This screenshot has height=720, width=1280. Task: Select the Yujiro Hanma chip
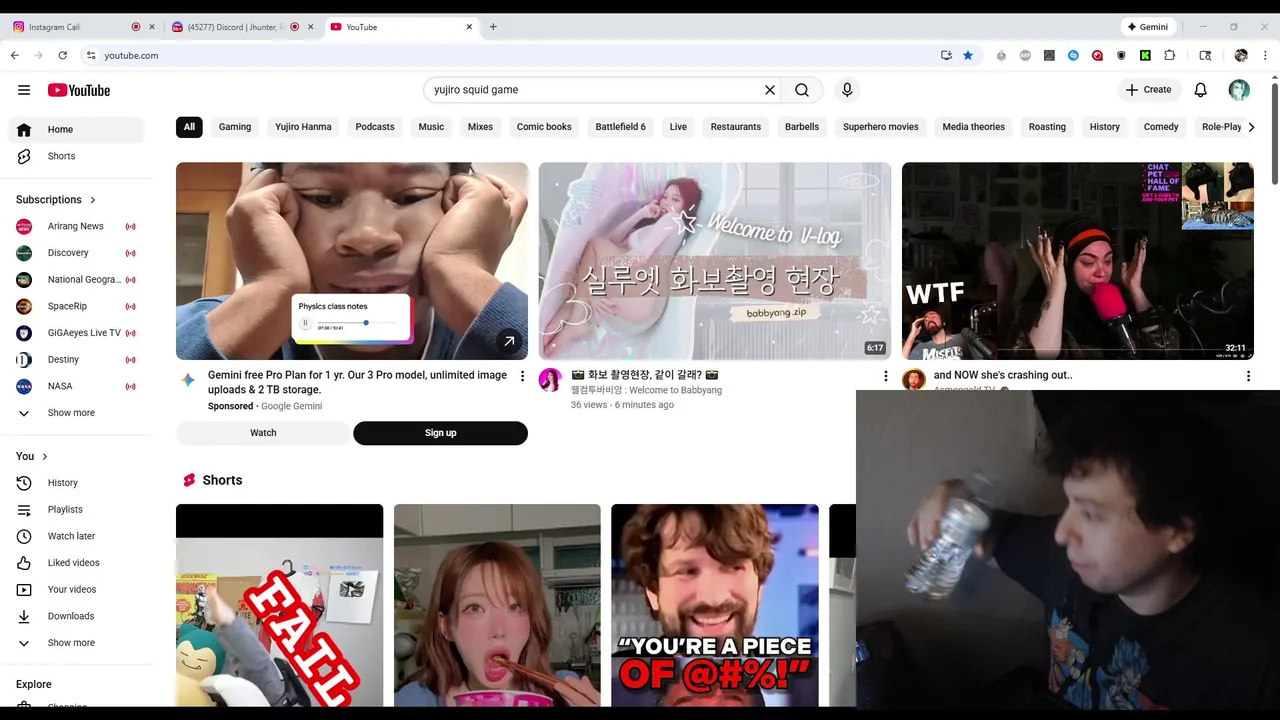303,127
